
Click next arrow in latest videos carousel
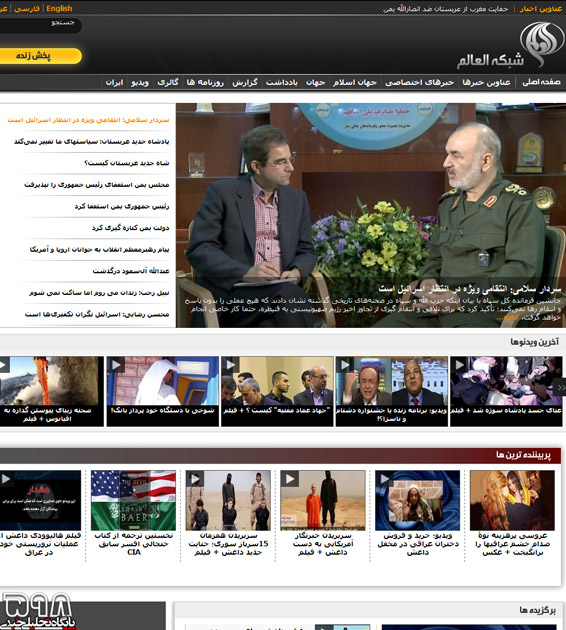coord(560,387)
